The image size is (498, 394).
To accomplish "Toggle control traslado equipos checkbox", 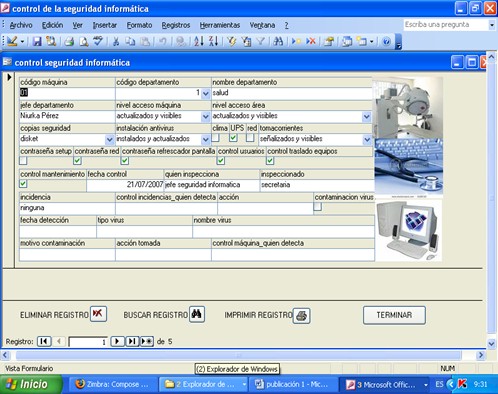I will [270, 161].
